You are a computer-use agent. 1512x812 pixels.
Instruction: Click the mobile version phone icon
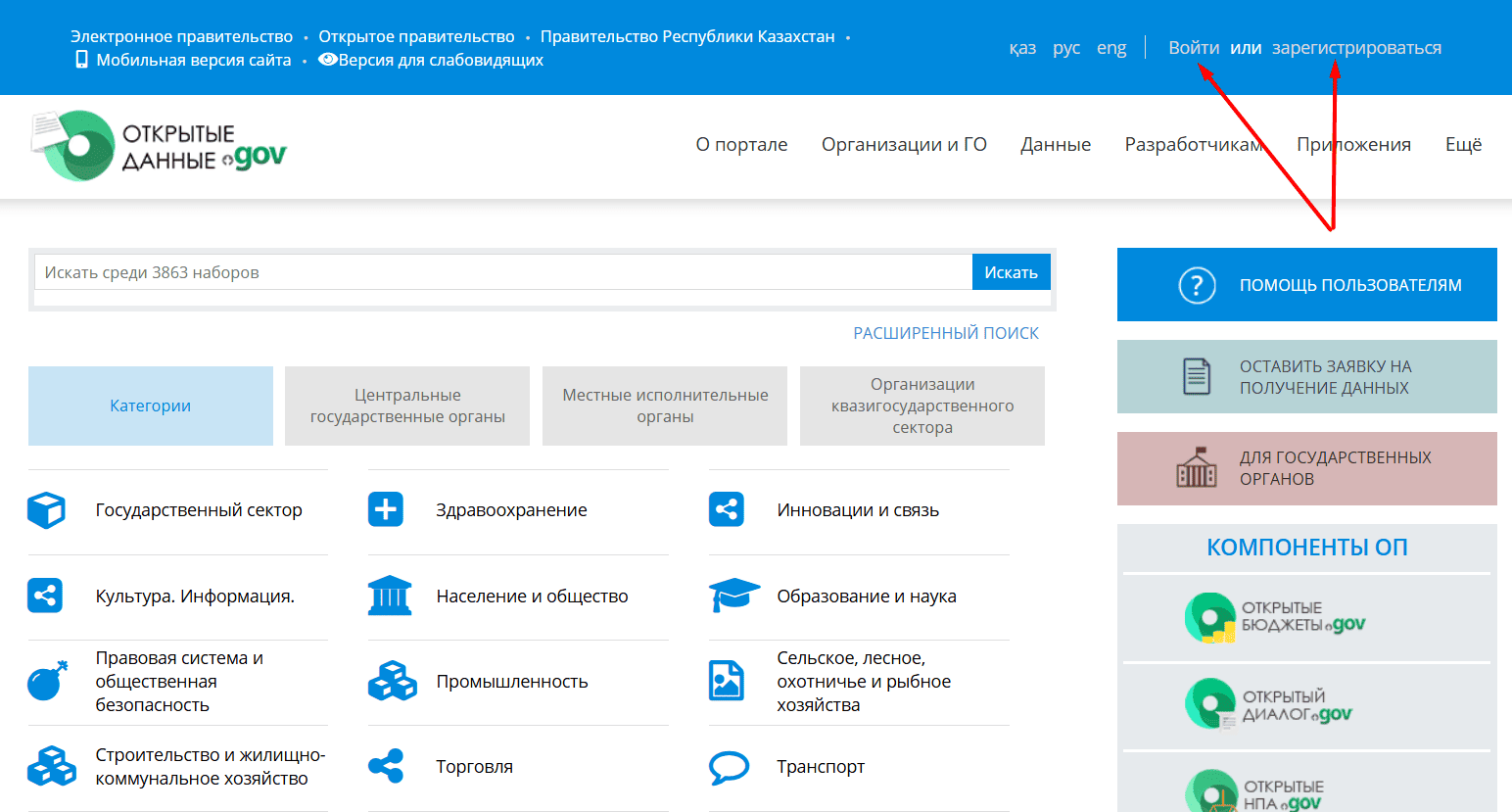click(x=82, y=59)
